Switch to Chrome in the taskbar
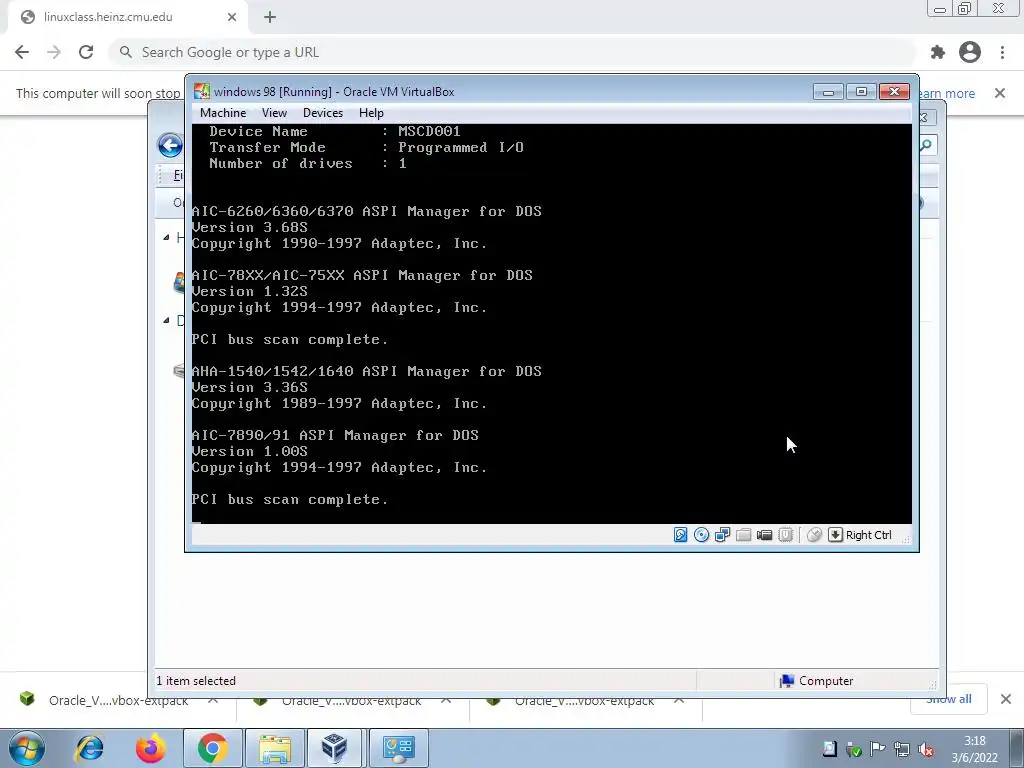Viewport: 1024px width, 768px height. pos(212,748)
